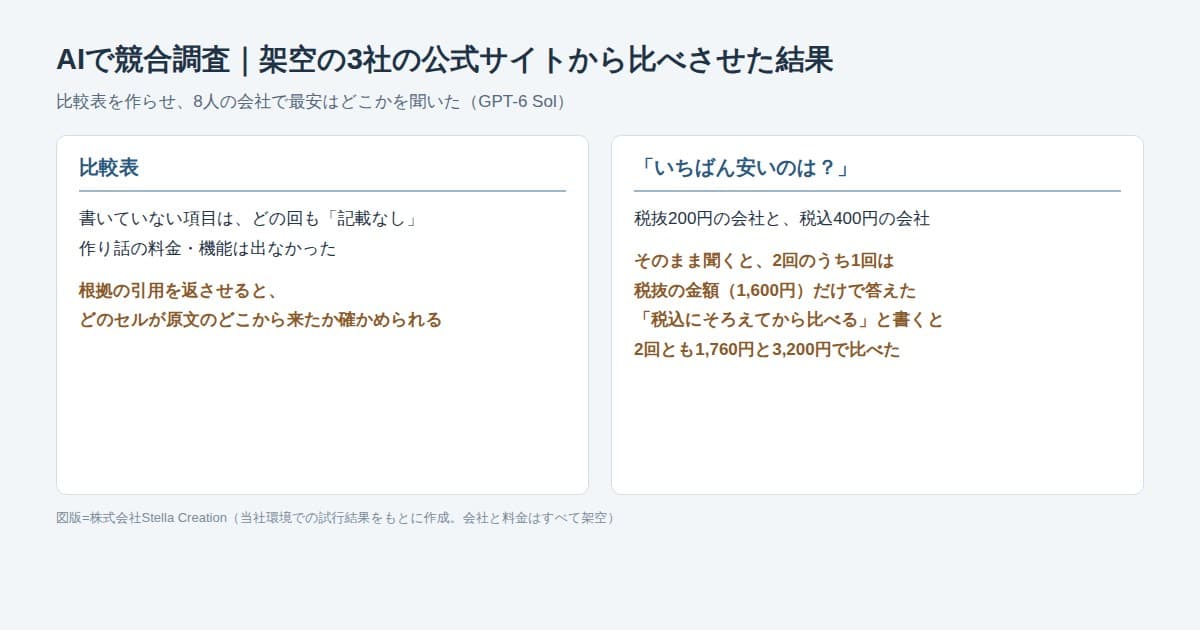
Task: Click the line '作り話の料金・機能は出なかった'
Action: coord(208,248)
